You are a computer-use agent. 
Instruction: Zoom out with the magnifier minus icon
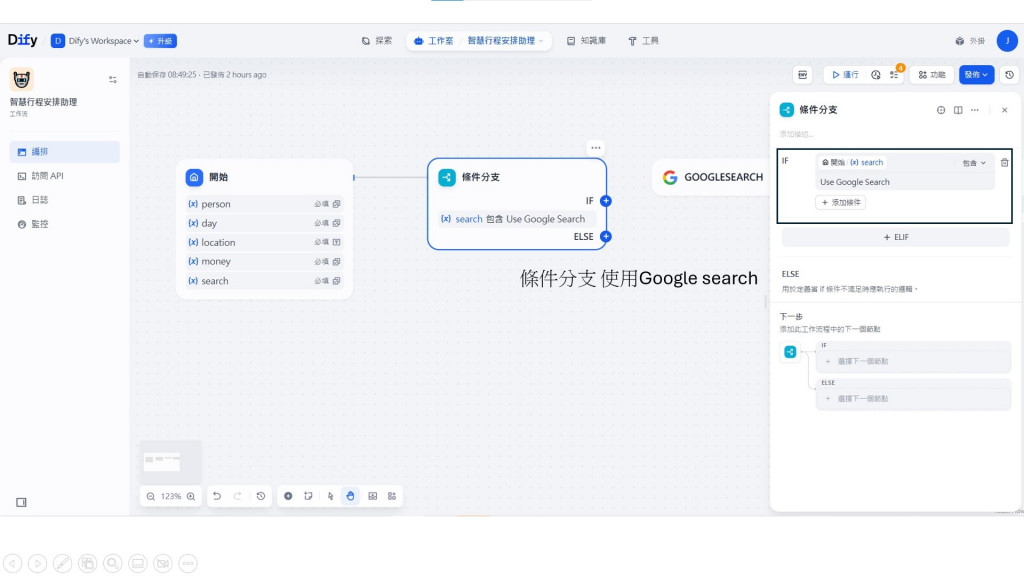coord(151,496)
